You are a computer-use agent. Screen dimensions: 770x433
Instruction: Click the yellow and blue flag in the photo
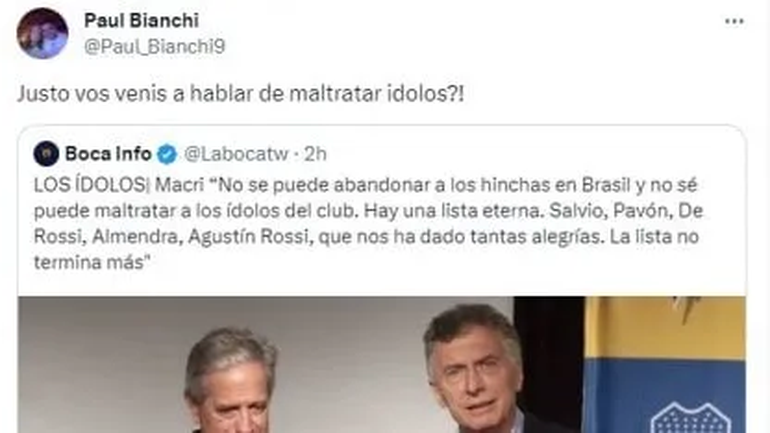coord(664,364)
